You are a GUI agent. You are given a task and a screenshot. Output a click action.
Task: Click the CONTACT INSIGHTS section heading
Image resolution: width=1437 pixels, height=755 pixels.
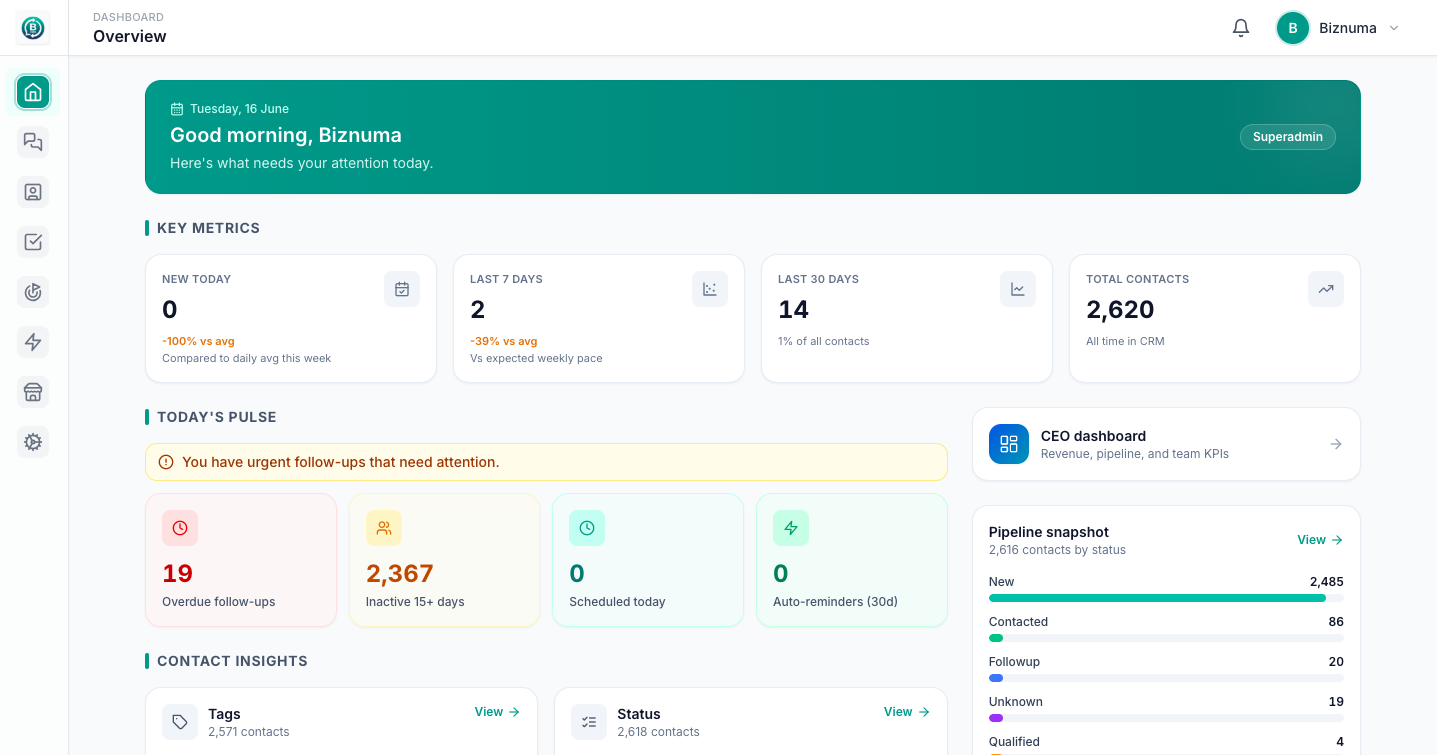pos(232,661)
